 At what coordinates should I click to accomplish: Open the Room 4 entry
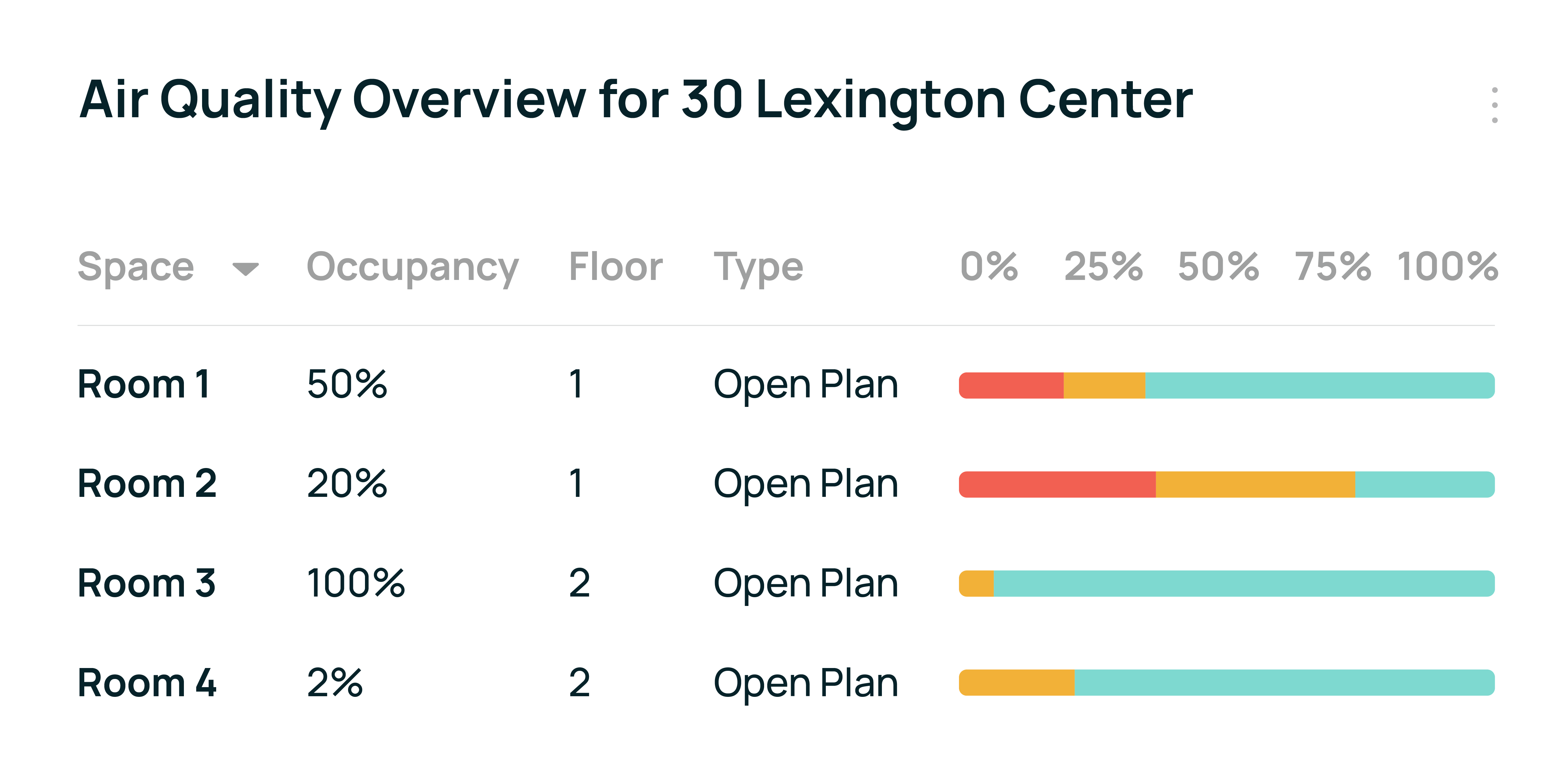[x=147, y=682]
